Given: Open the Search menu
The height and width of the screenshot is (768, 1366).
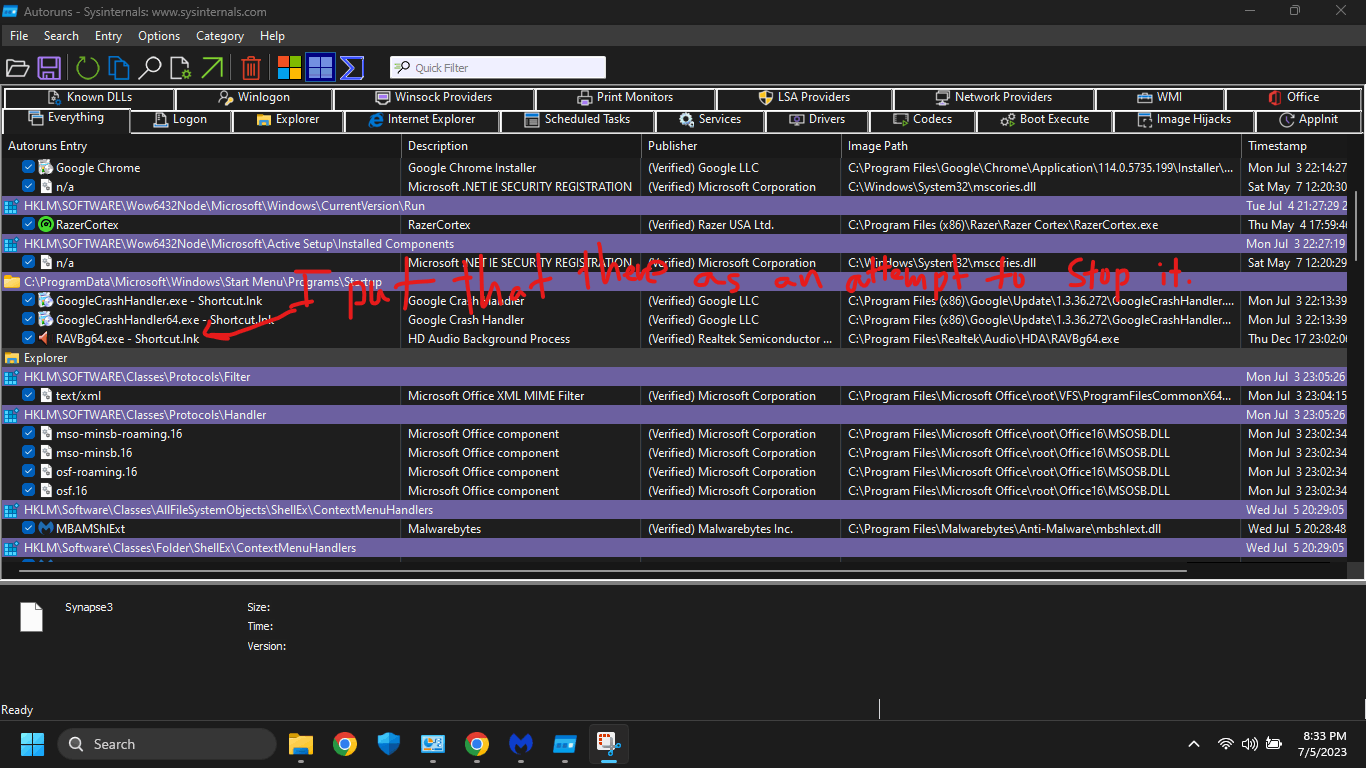Looking at the screenshot, I should pyautogui.click(x=61, y=36).
